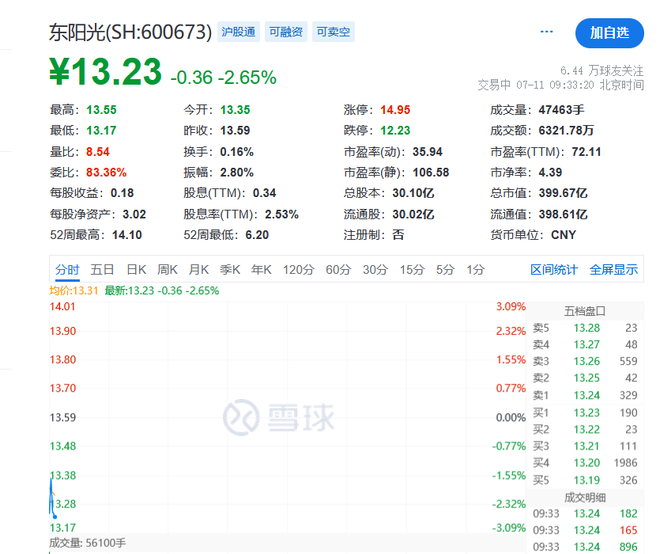Click the 跌停 value 12.23
The height and width of the screenshot is (554, 660).
click(395, 131)
